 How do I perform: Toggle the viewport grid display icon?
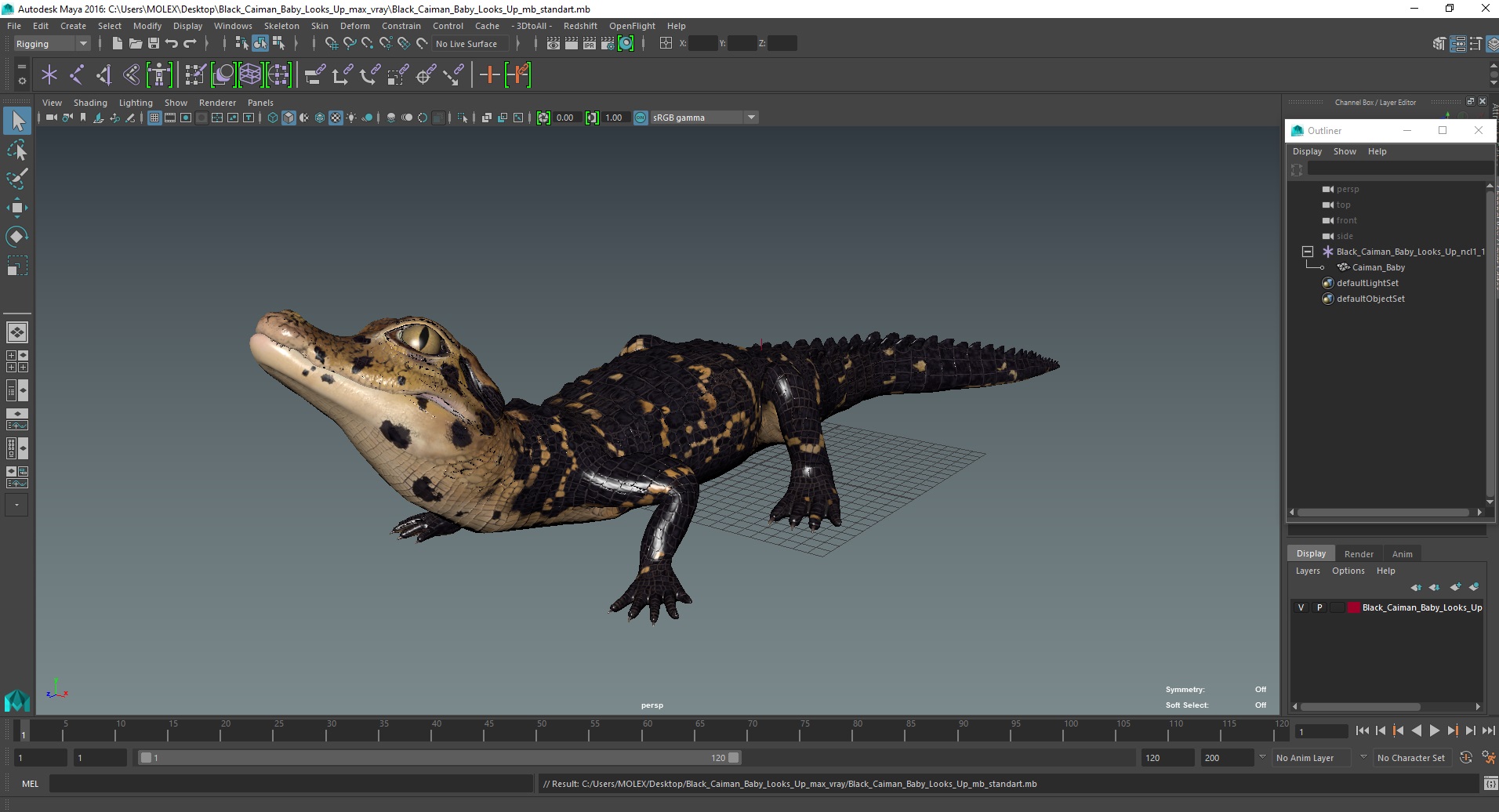[x=154, y=118]
